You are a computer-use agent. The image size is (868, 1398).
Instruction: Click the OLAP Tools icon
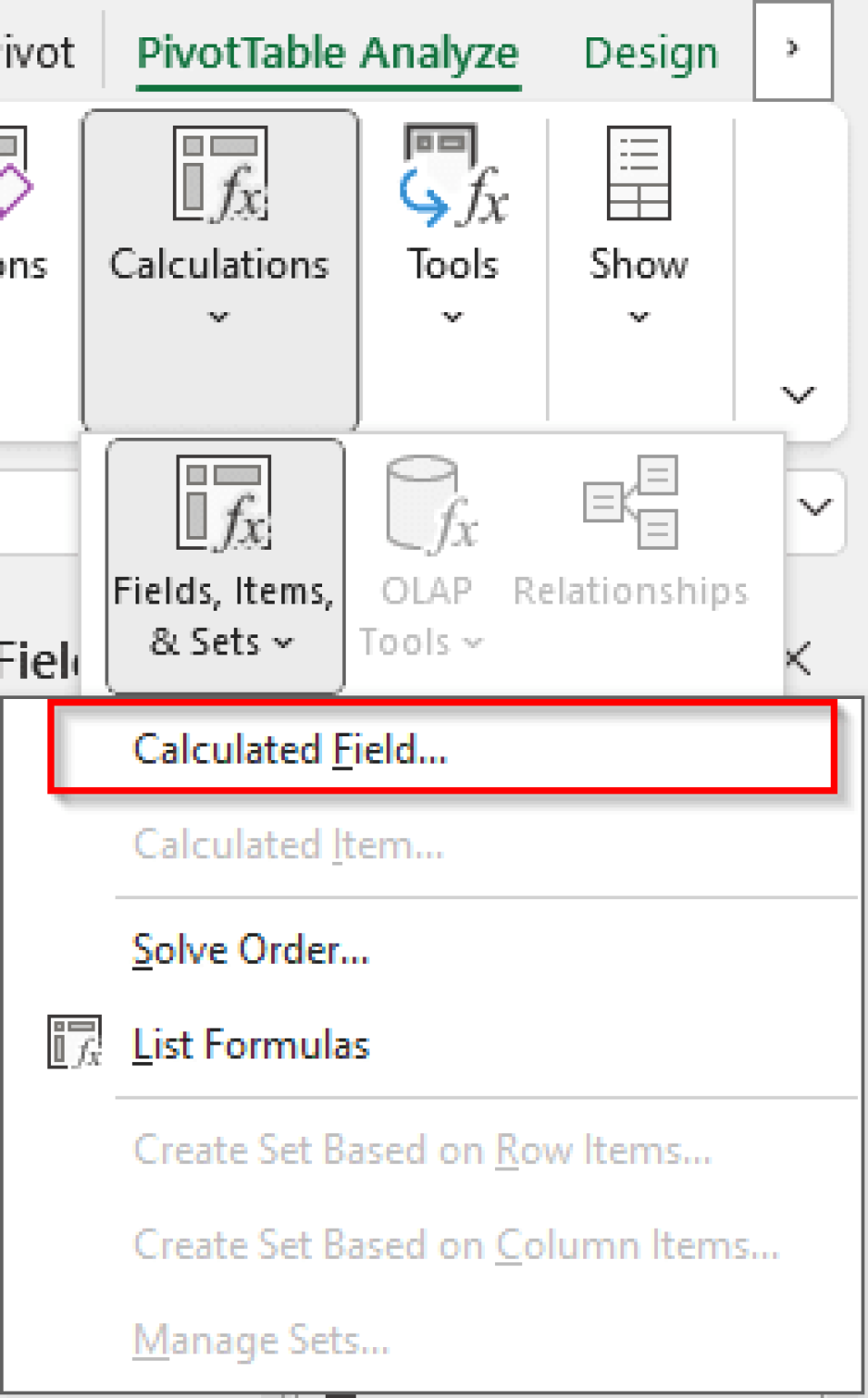click(x=428, y=505)
